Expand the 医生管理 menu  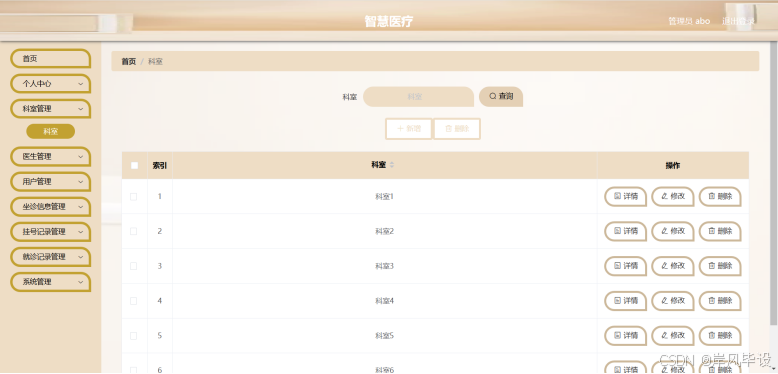[x=51, y=156]
